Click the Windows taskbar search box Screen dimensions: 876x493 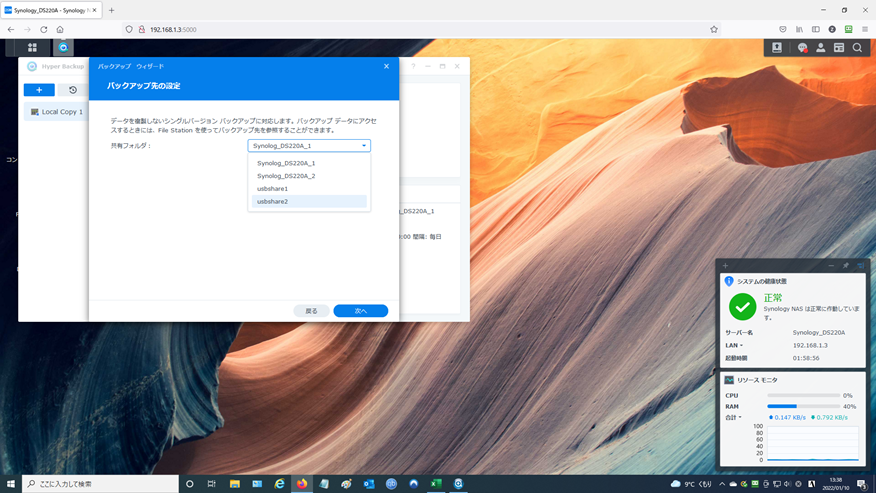101,484
